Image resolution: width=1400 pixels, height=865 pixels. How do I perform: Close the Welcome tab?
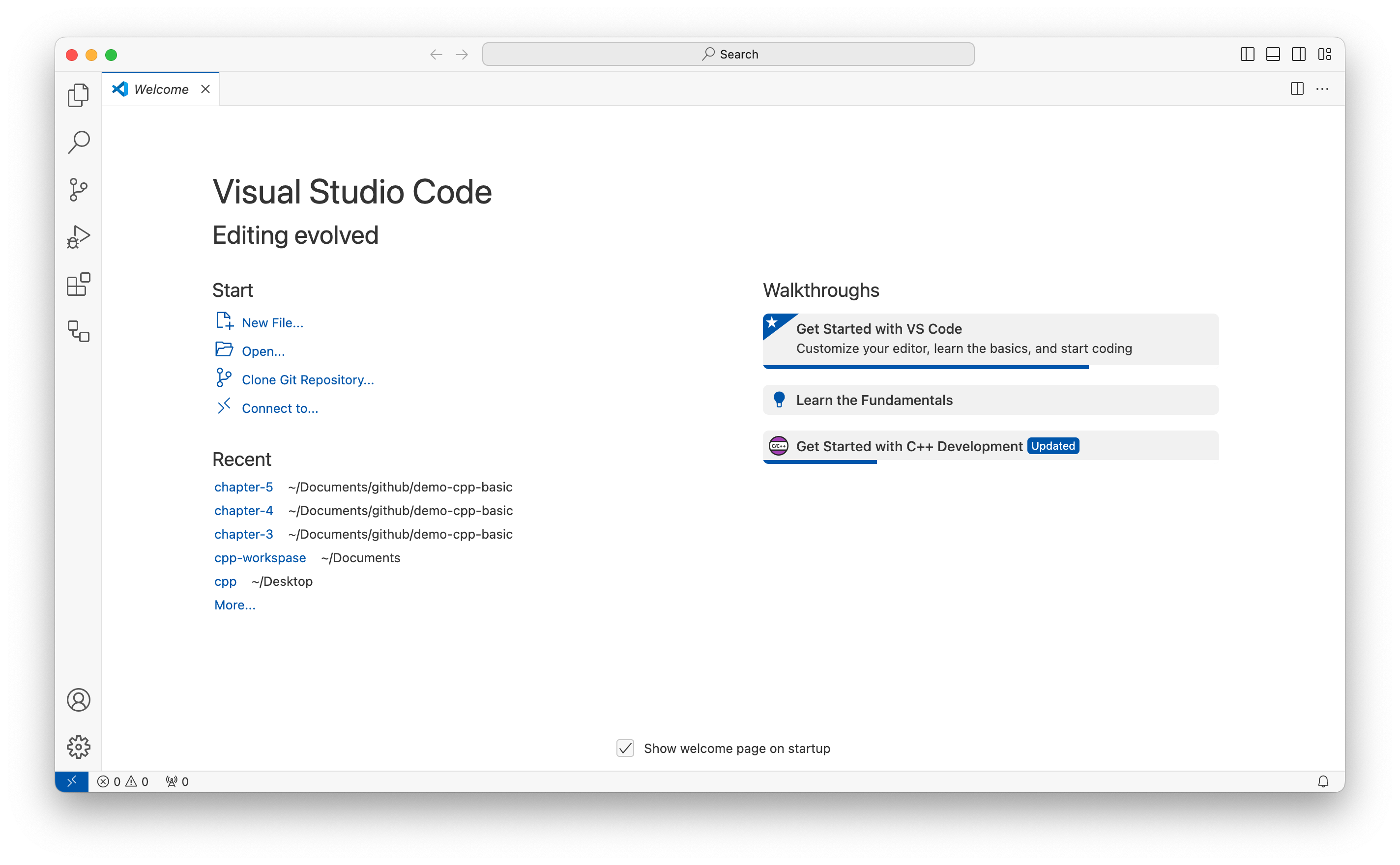coord(205,89)
